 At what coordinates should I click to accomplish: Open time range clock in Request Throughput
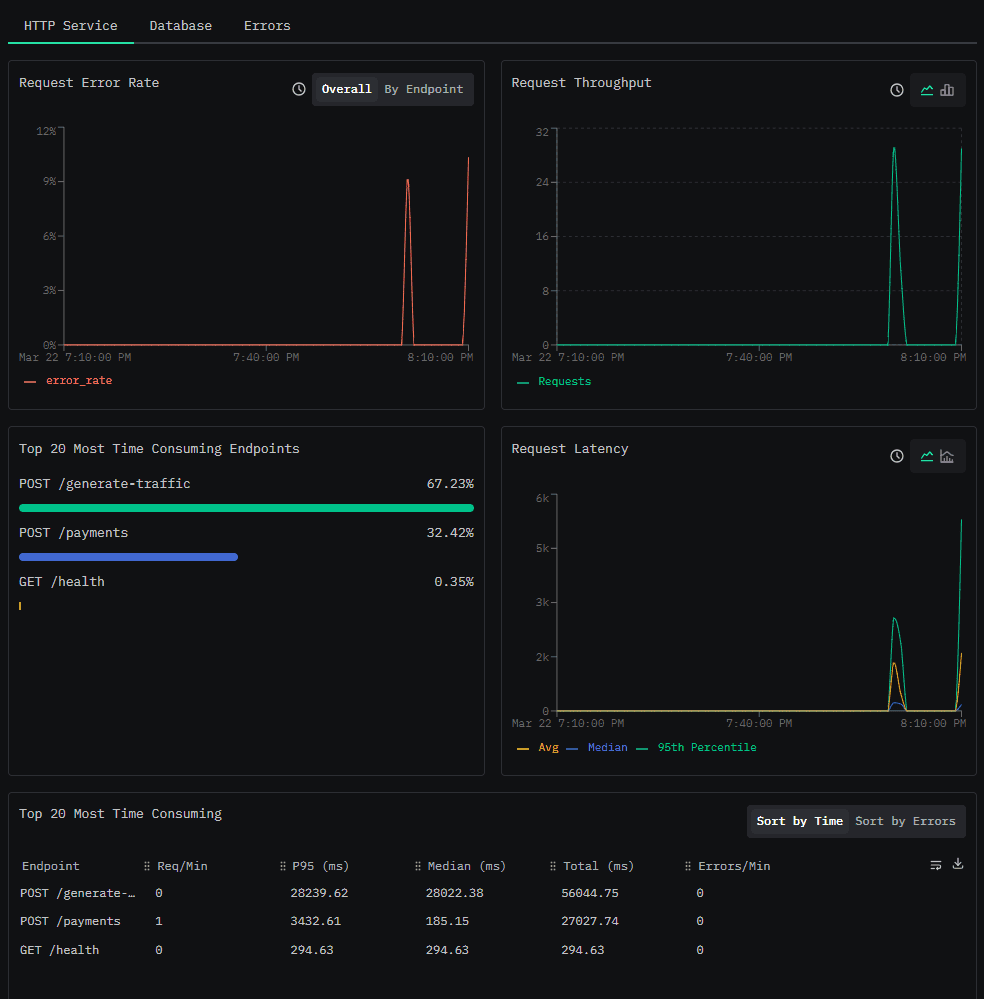click(897, 90)
